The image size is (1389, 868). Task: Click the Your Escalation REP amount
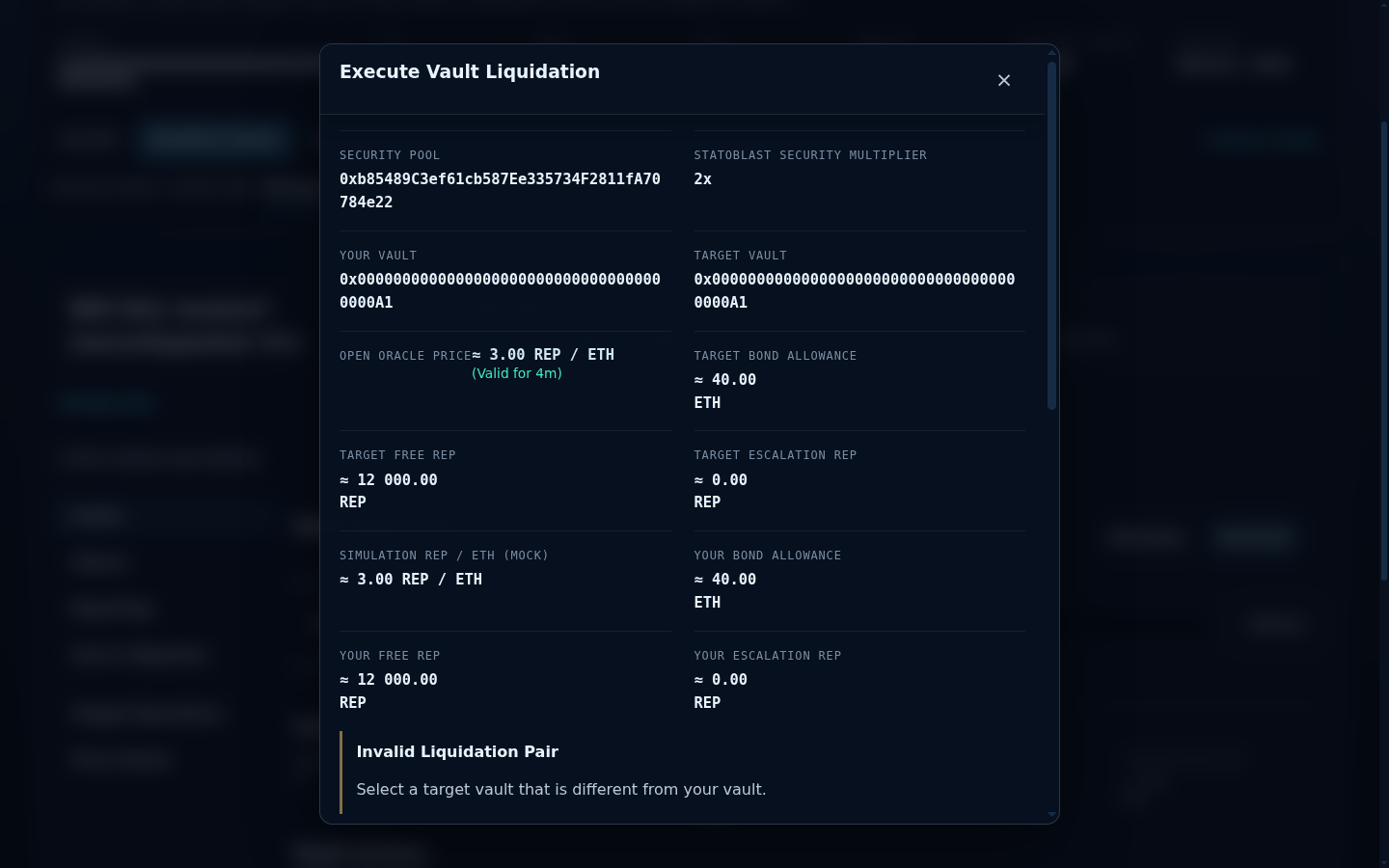pos(721,691)
